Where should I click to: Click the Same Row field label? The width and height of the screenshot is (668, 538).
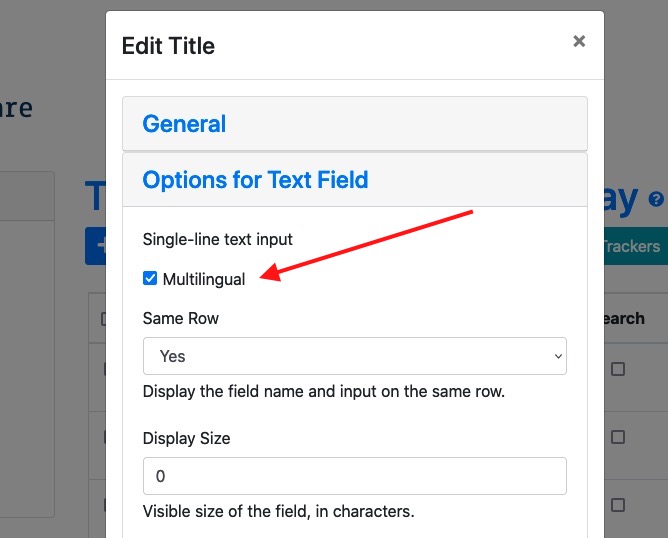pos(181,318)
